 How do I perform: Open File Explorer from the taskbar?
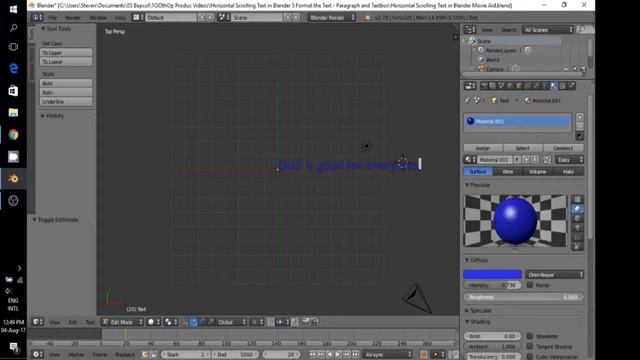[13, 113]
